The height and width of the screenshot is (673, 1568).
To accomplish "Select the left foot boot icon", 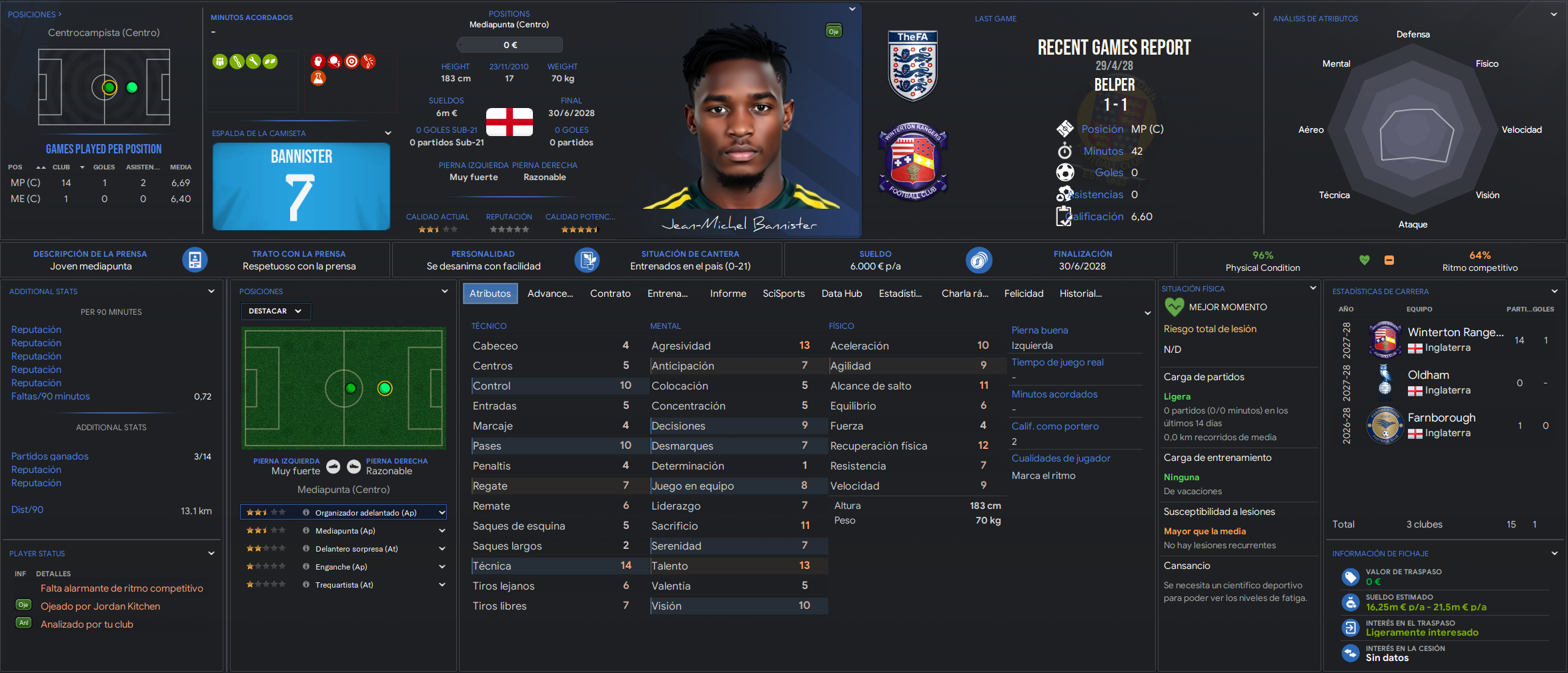I will pos(333,467).
